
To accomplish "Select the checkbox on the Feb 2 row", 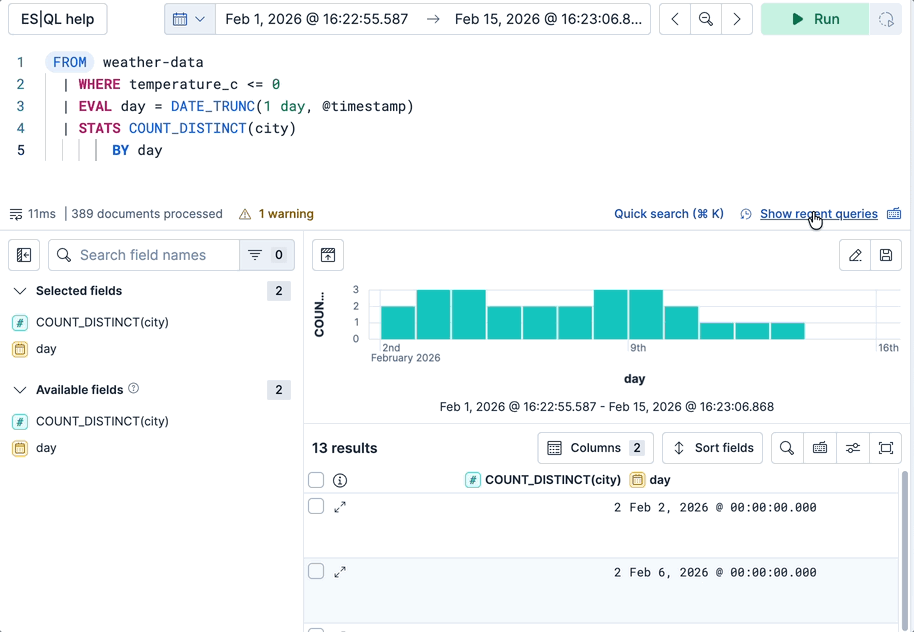I will click(x=316, y=507).
